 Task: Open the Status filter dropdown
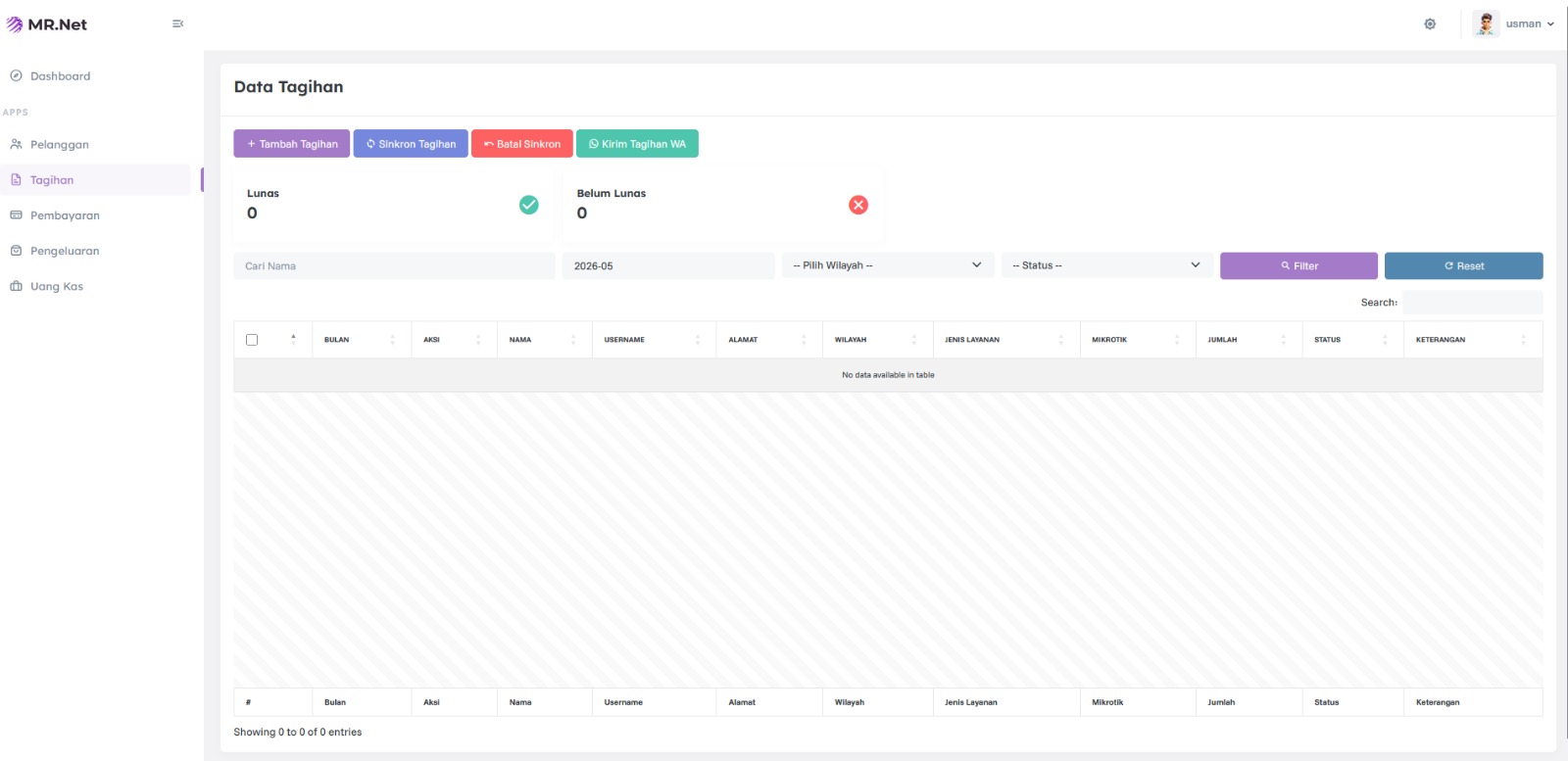1107,265
